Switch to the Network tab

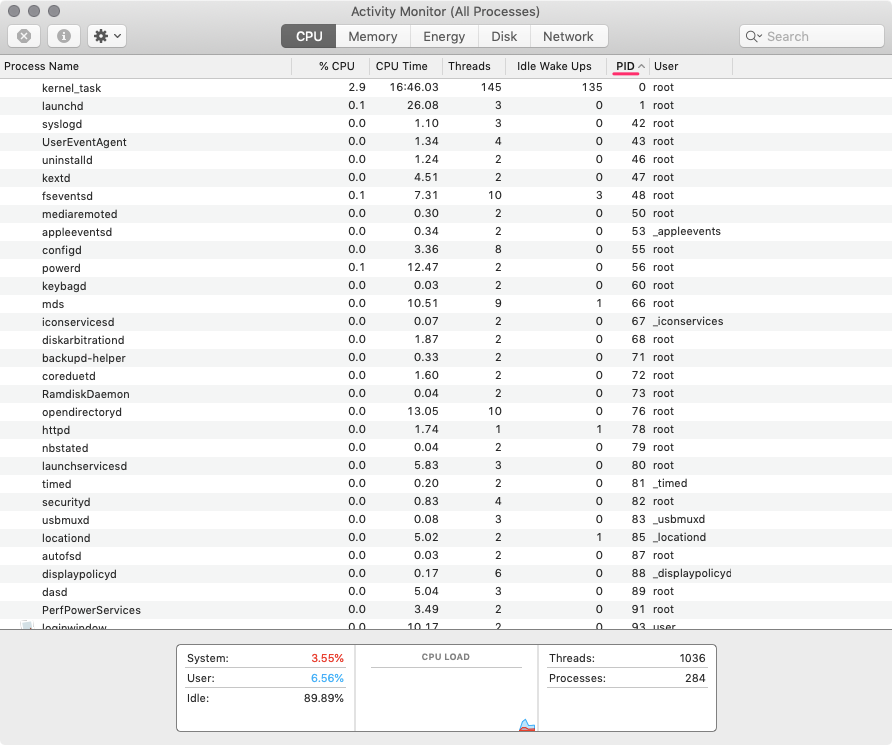568,36
